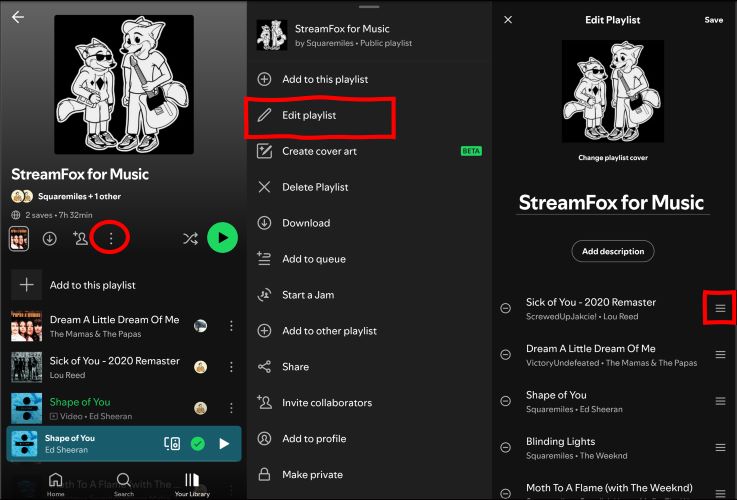Tap the large playlist cover on playlist page

tap(124, 85)
